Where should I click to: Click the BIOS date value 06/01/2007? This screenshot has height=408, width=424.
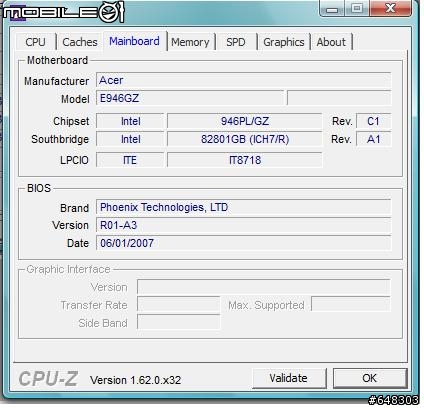coord(244,243)
